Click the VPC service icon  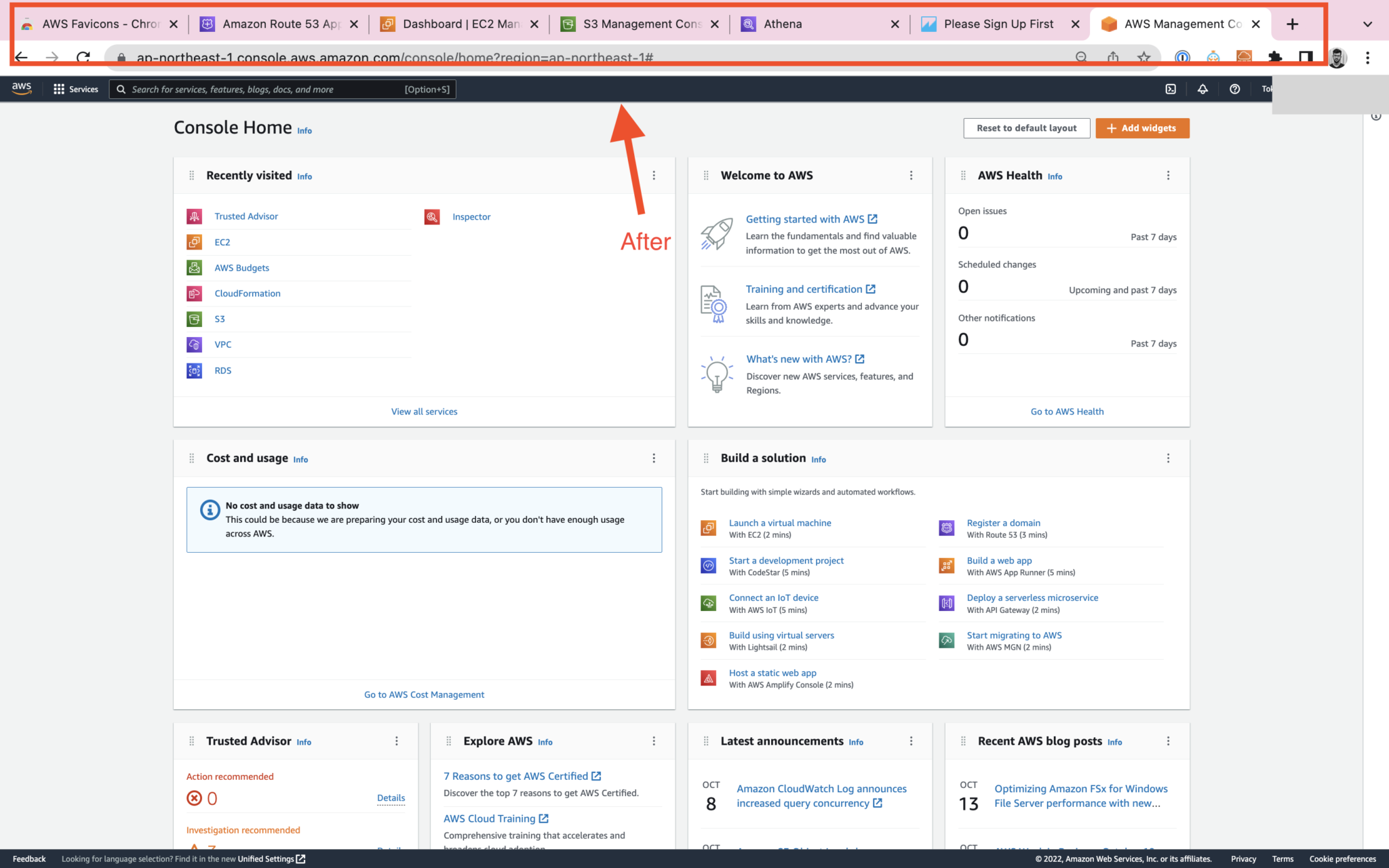(195, 344)
